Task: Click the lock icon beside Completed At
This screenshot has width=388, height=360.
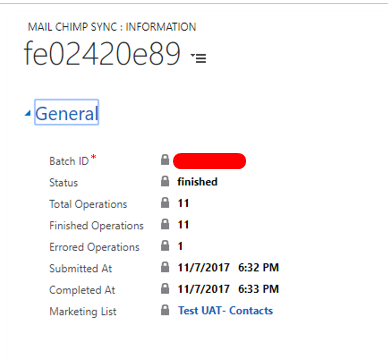Action: click(x=165, y=289)
